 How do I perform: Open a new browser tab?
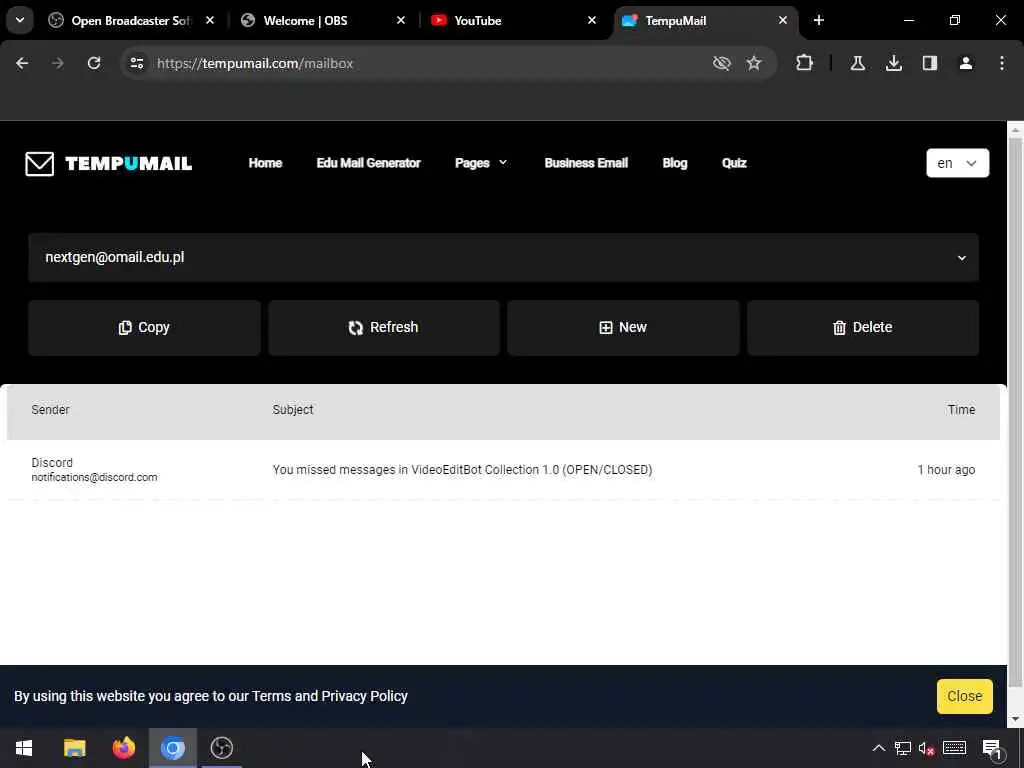[x=819, y=20]
